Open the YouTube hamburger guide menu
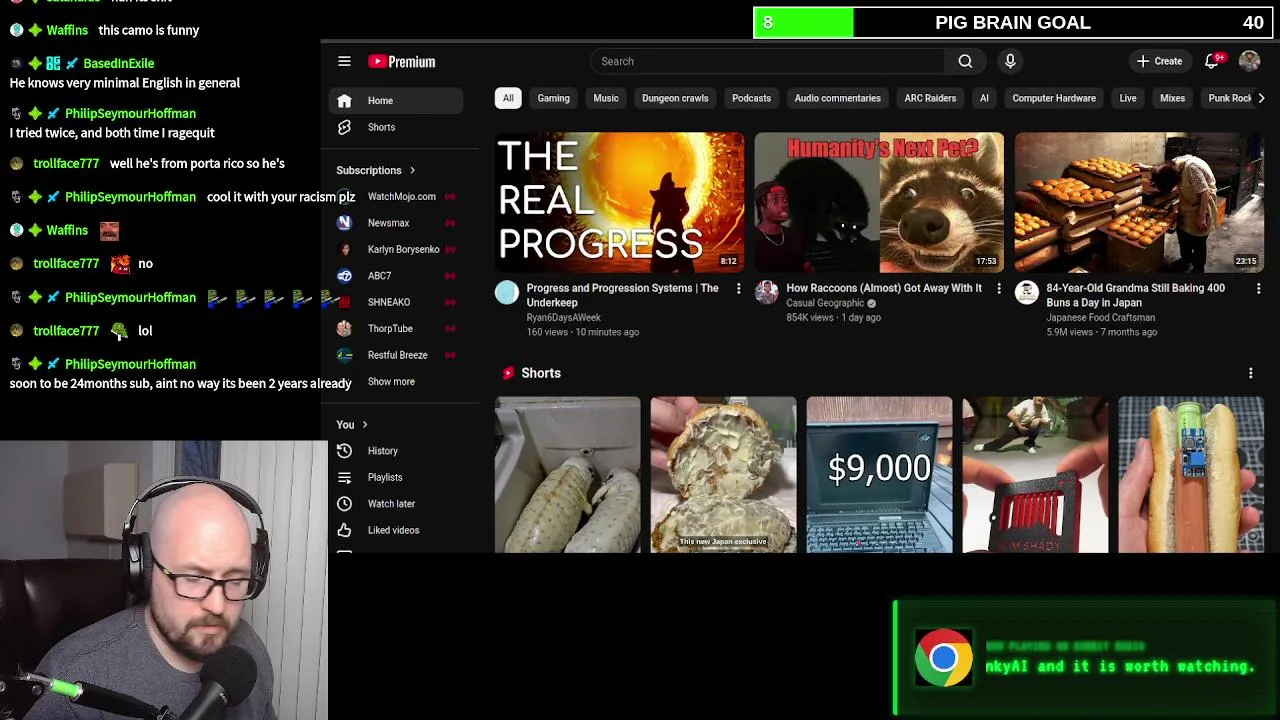Image resolution: width=1280 pixels, height=720 pixels. 344,61
